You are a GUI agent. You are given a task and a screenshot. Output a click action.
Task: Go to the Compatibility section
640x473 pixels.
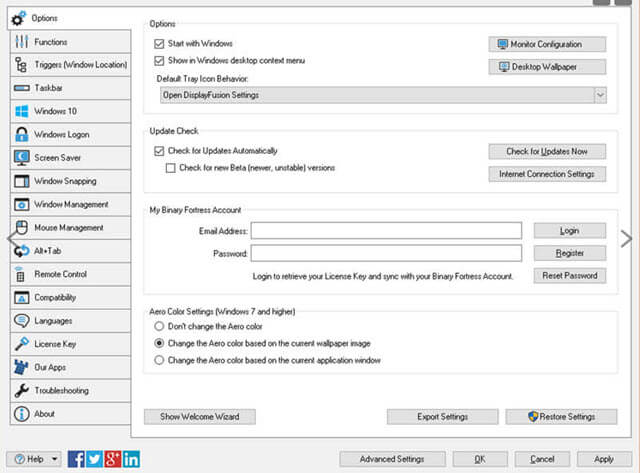(x=70, y=298)
